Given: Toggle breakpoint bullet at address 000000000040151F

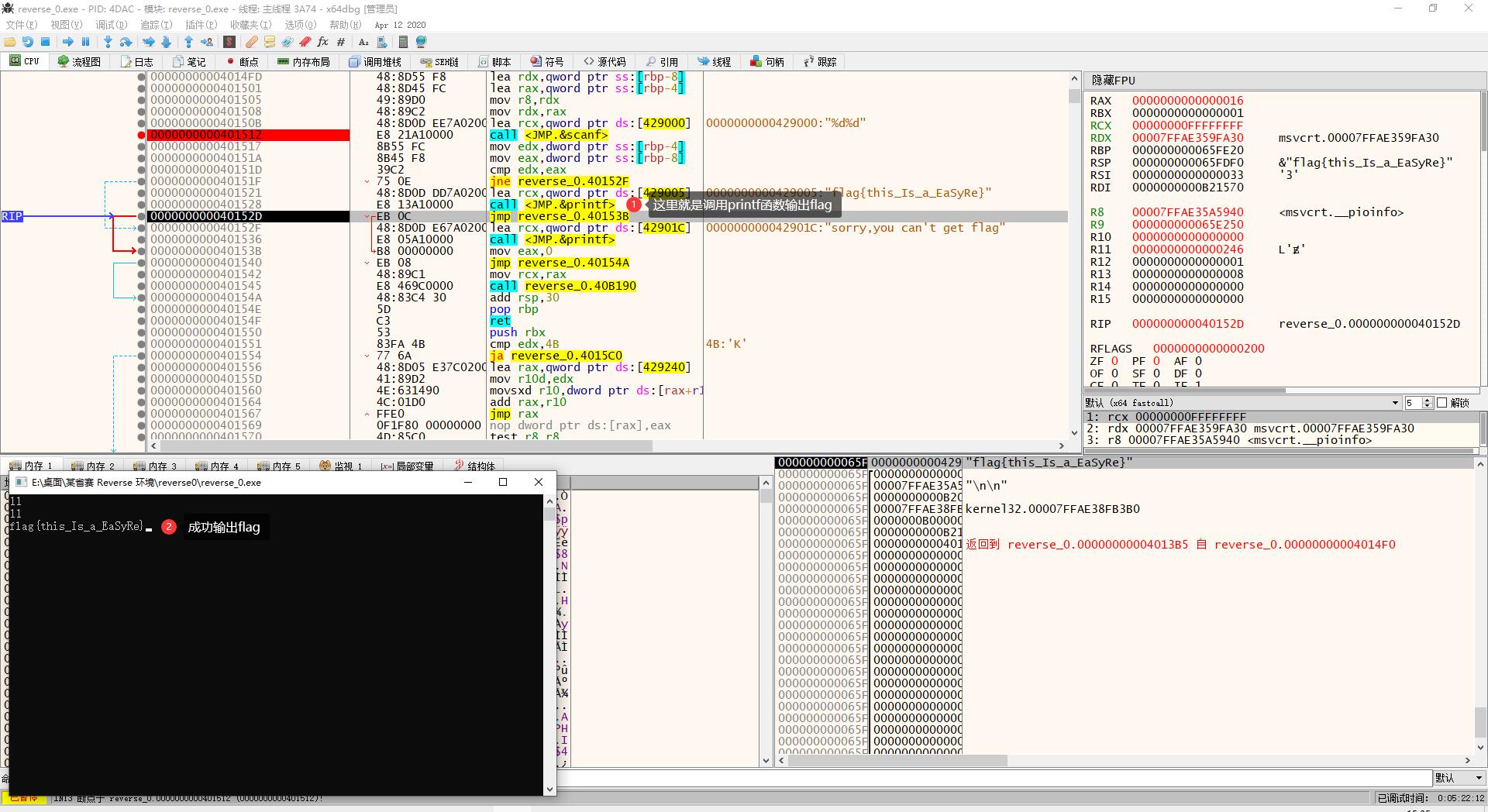Looking at the screenshot, I should (x=141, y=181).
